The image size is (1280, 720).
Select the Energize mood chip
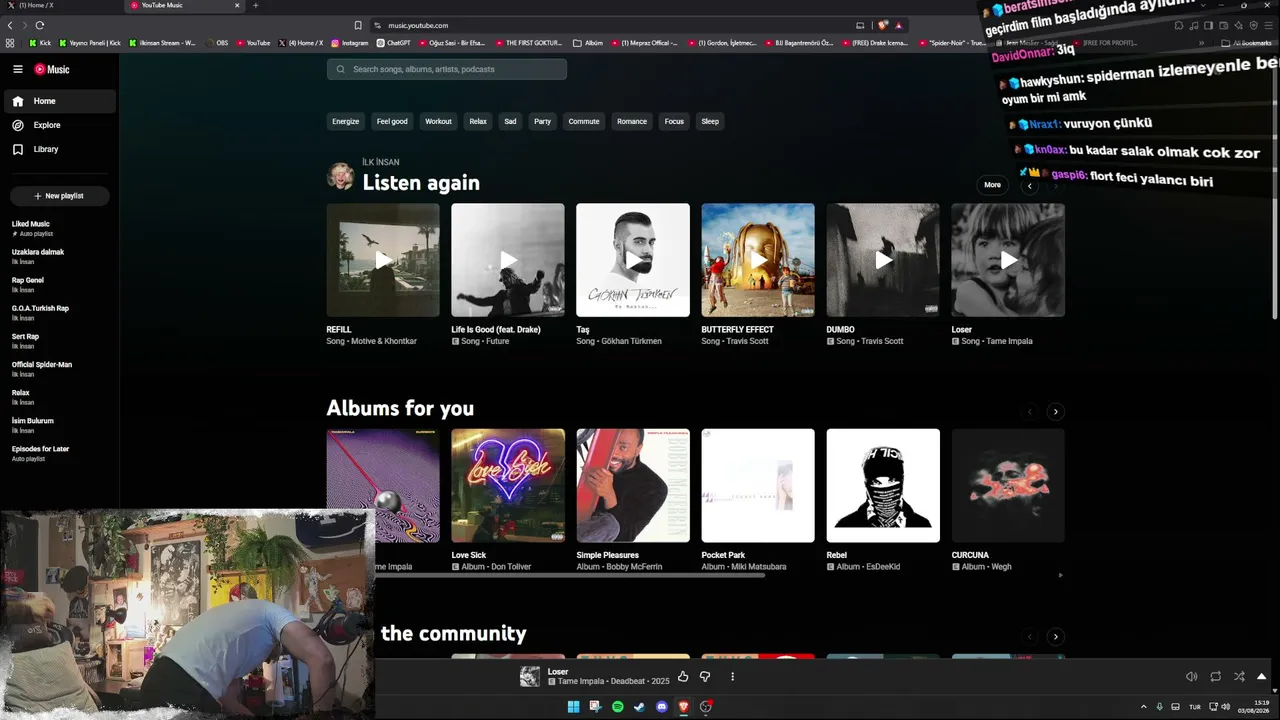(345, 121)
